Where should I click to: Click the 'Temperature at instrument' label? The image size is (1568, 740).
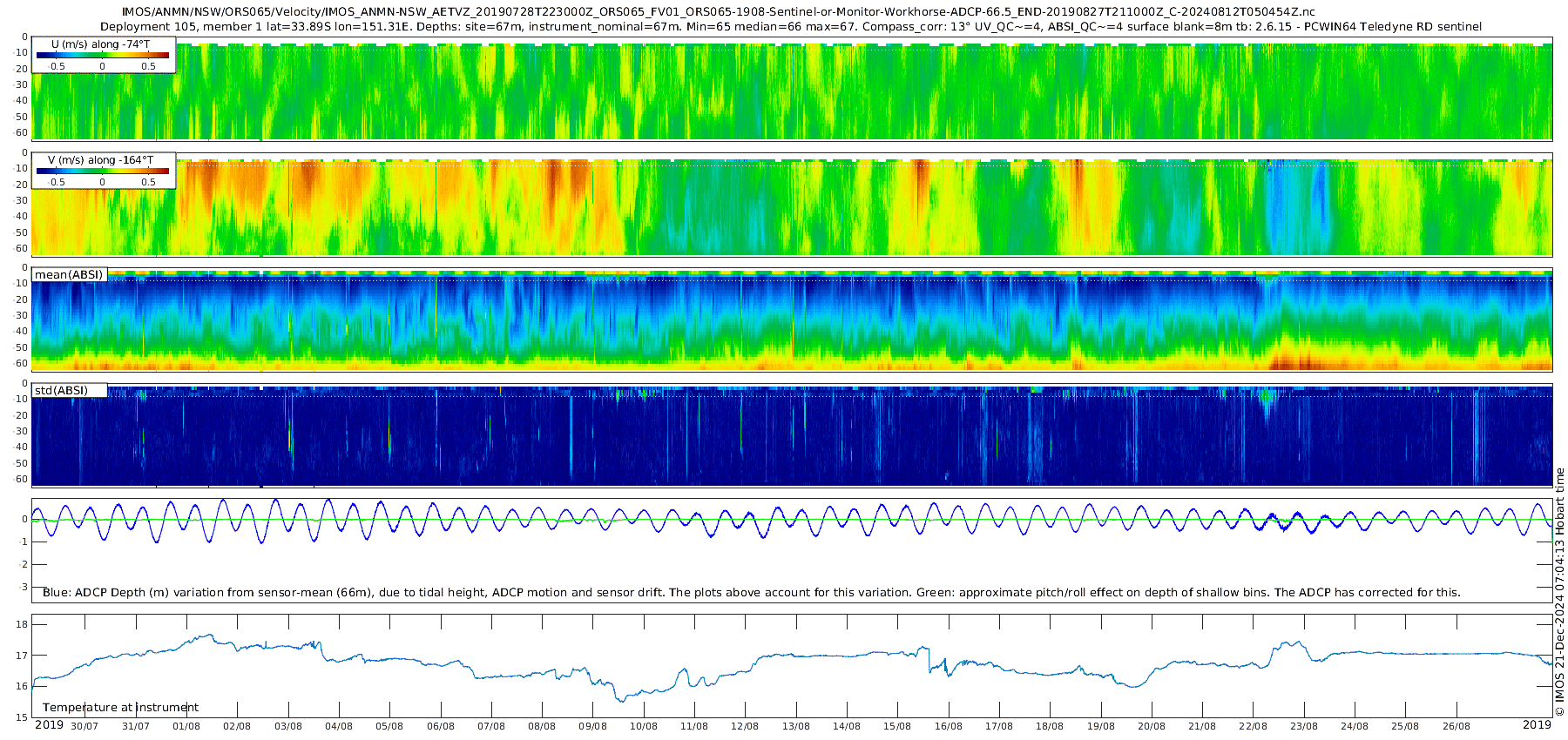point(120,708)
